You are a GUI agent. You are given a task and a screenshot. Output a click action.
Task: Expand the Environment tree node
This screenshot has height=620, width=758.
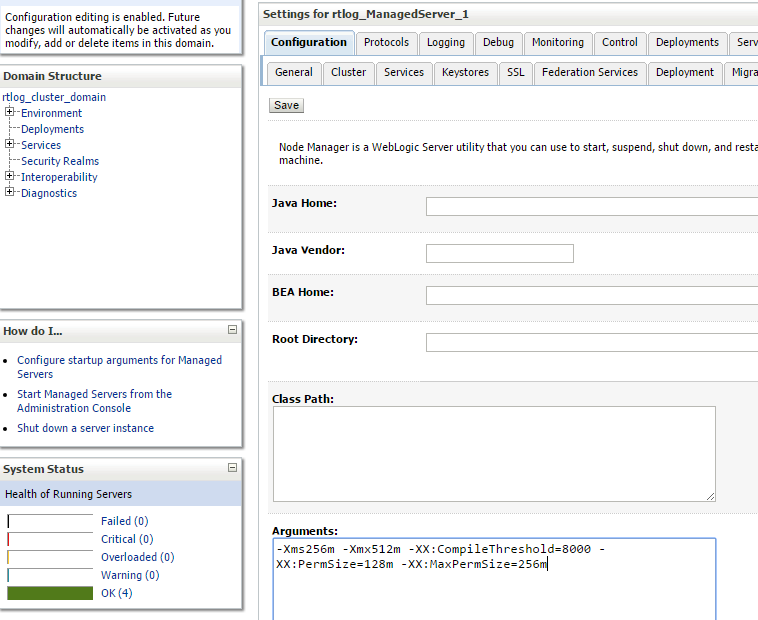(x=9, y=112)
